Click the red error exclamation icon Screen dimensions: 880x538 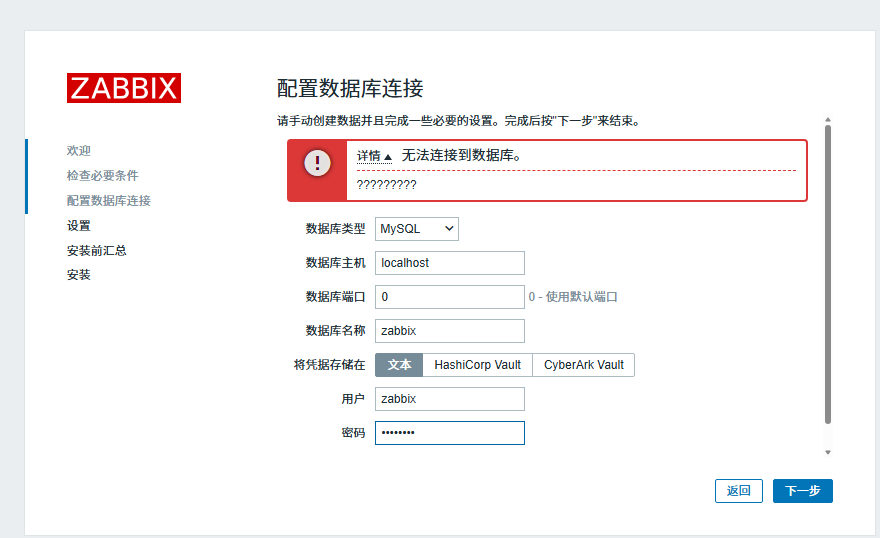click(x=317, y=163)
